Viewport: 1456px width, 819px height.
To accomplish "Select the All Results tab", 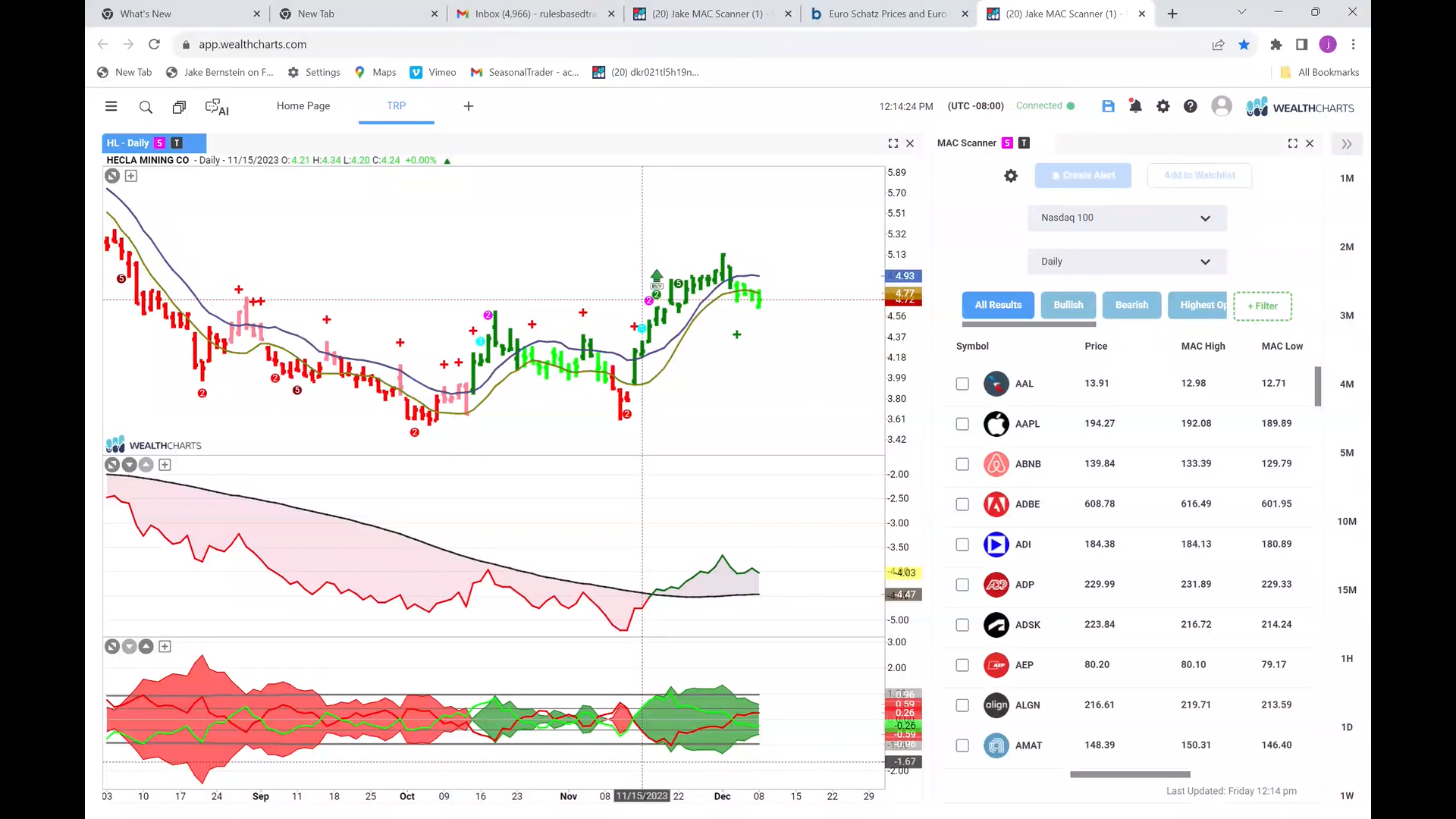I will pyautogui.click(x=998, y=305).
